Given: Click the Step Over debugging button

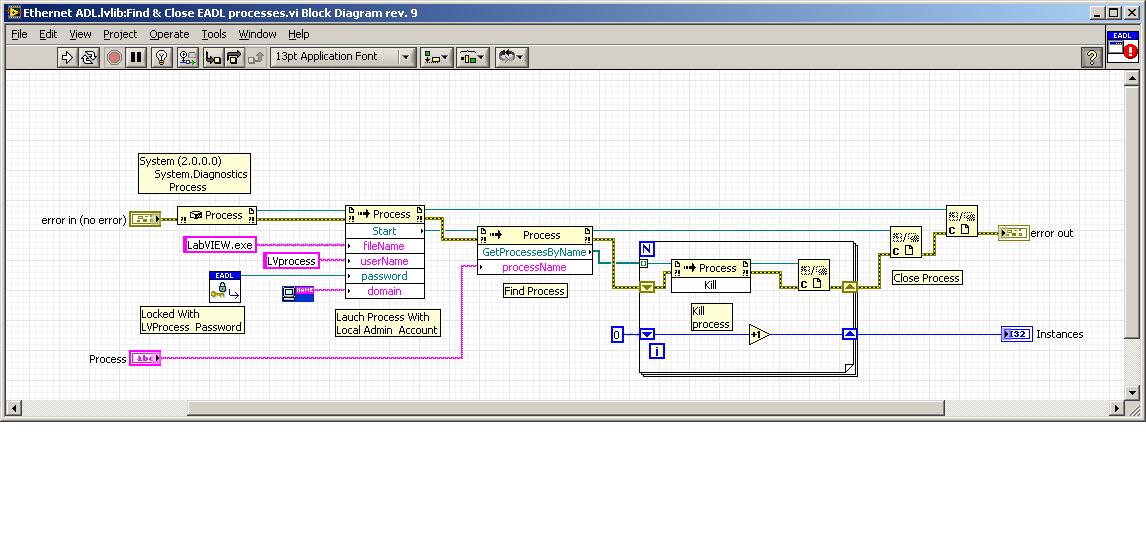Looking at the screenshot, I should [x=234, y=58].
